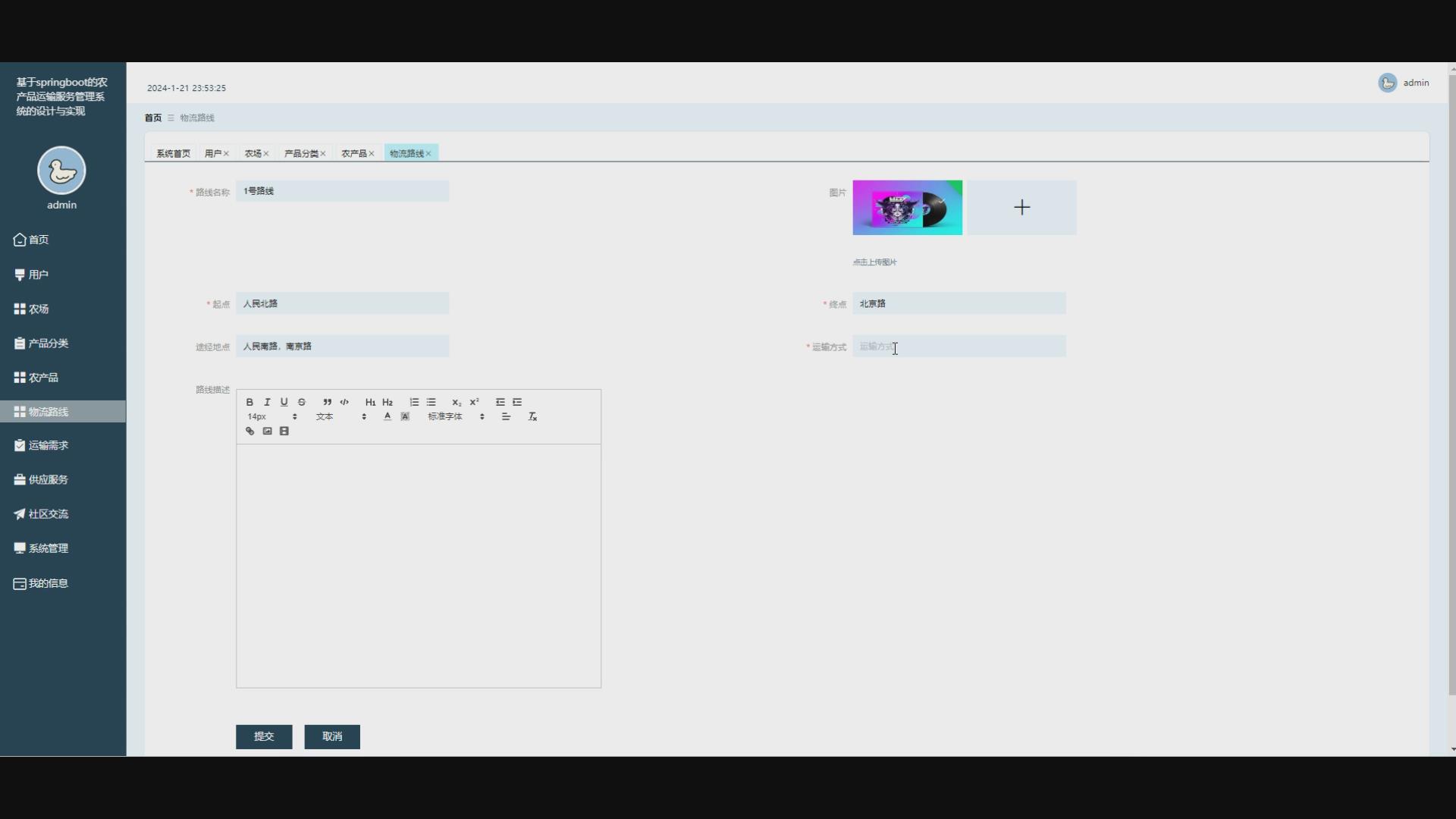Switch to the 农产品 tab
Image resolution: width=1456 pixels, height=819 pixels.
(353, 153)
